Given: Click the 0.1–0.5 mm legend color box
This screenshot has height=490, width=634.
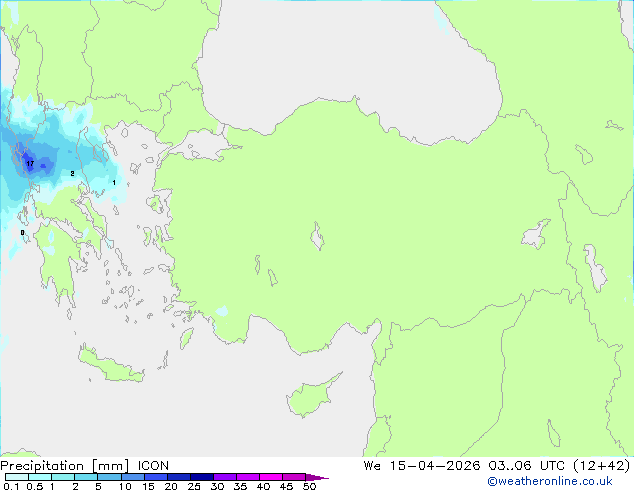Looking at the screenshot, I should pos(17,477).
